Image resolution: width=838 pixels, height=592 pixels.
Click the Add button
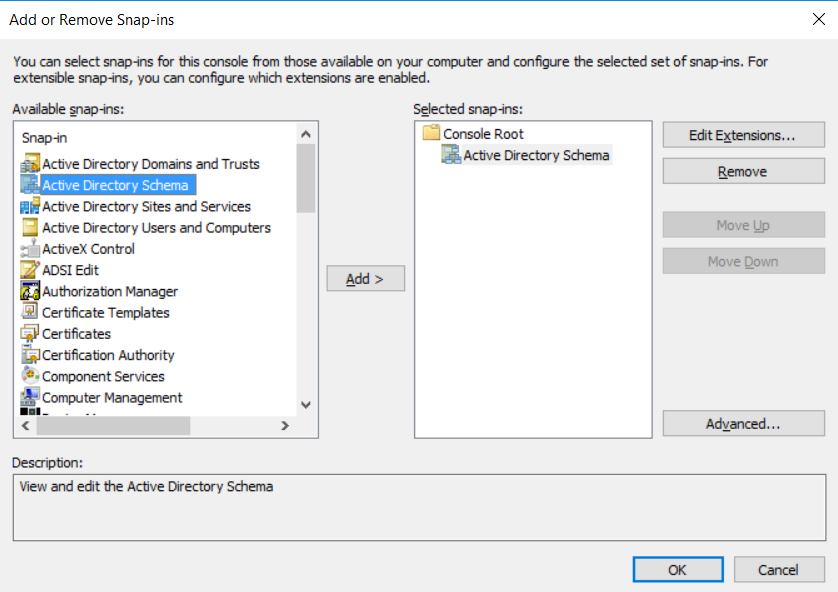[x=364, y=278]
